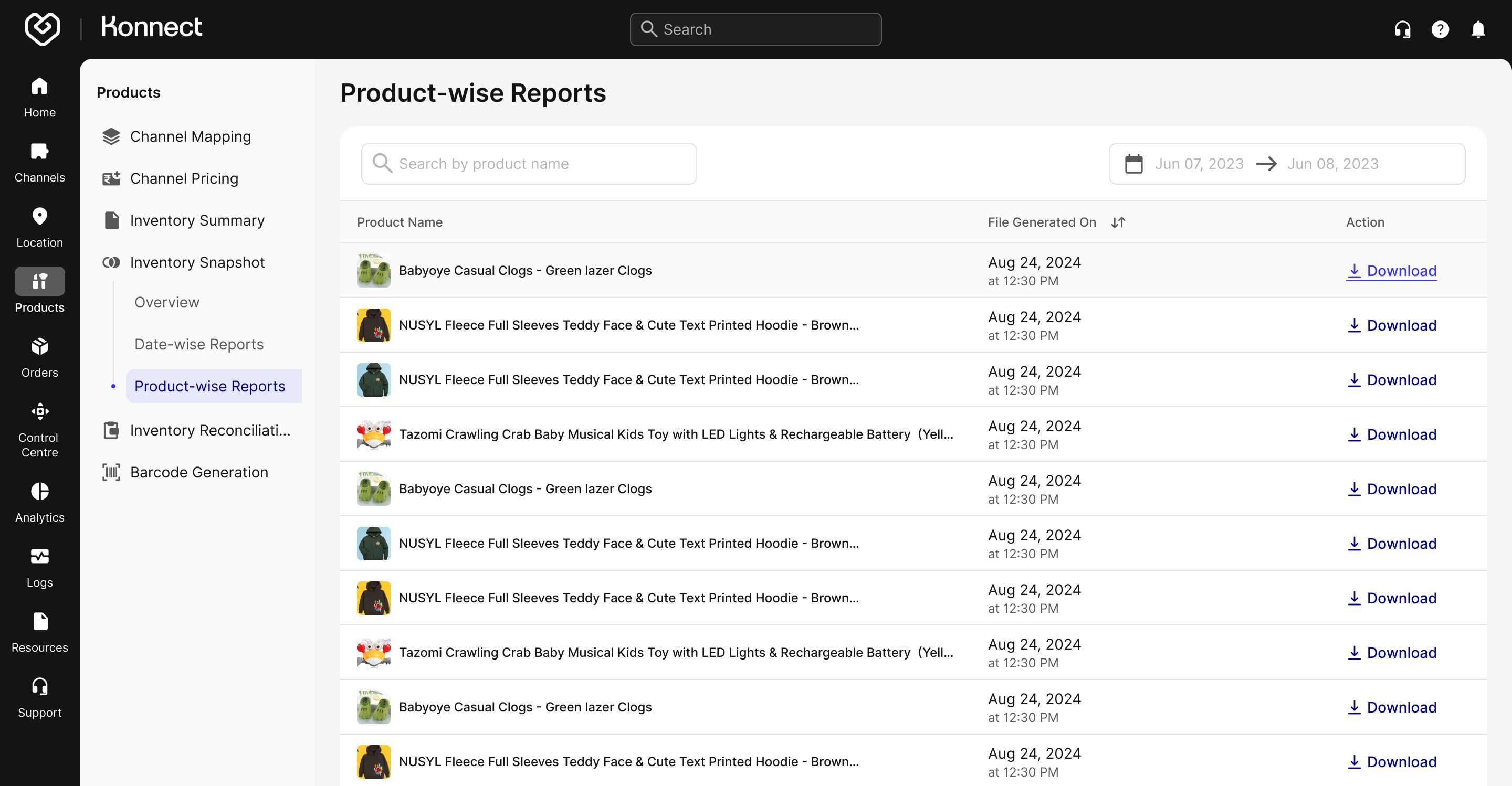This screenshot has width=1512, height=786.
Task: Select the Overview submenu item
Action: (167, 302)
